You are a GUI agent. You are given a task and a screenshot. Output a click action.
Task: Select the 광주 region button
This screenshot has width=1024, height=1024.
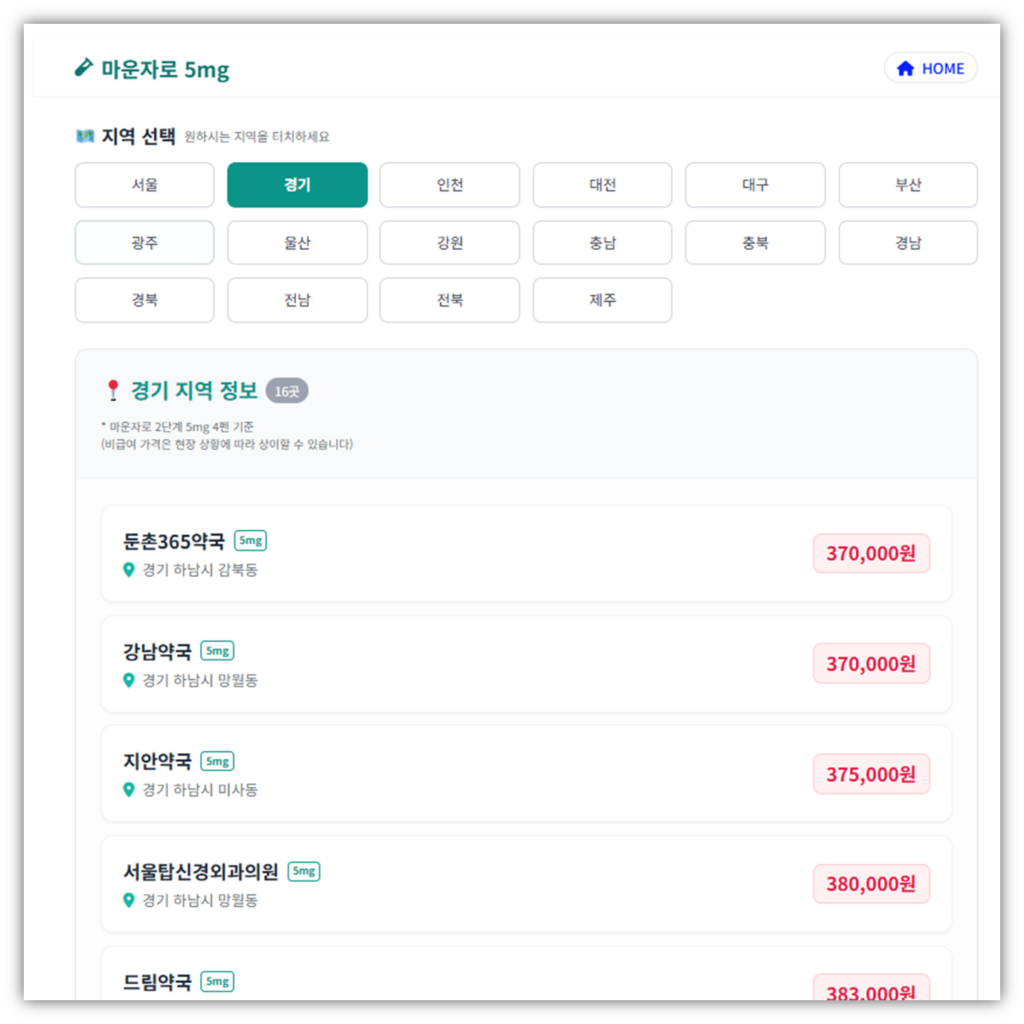(144, 242)
